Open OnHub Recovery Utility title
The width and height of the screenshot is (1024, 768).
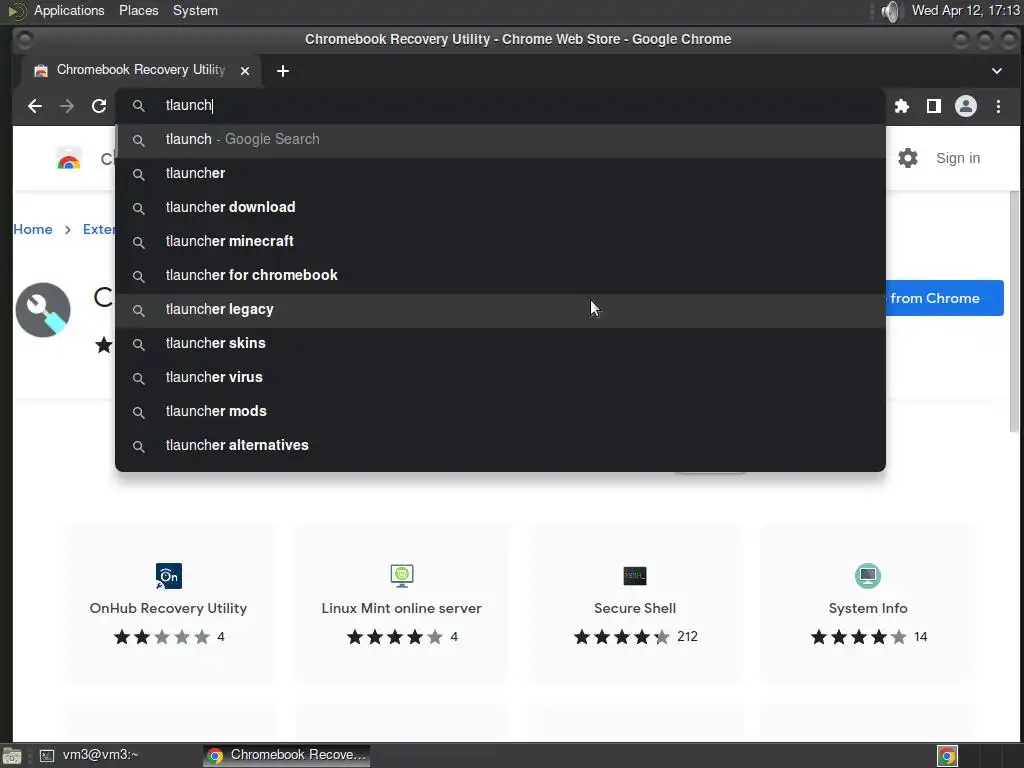168,608
